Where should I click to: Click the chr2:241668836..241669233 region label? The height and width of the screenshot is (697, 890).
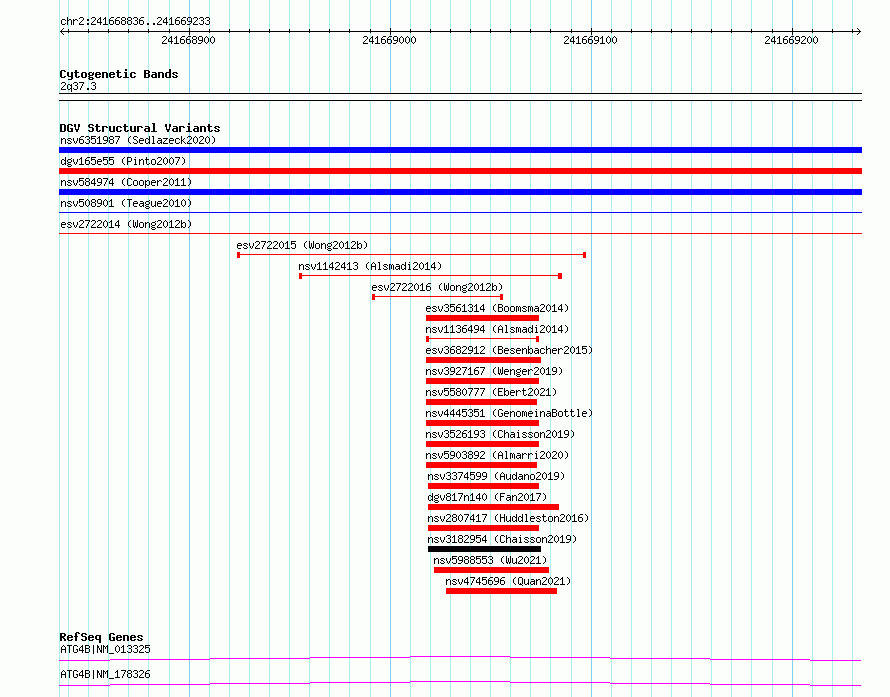click(135, 22)
